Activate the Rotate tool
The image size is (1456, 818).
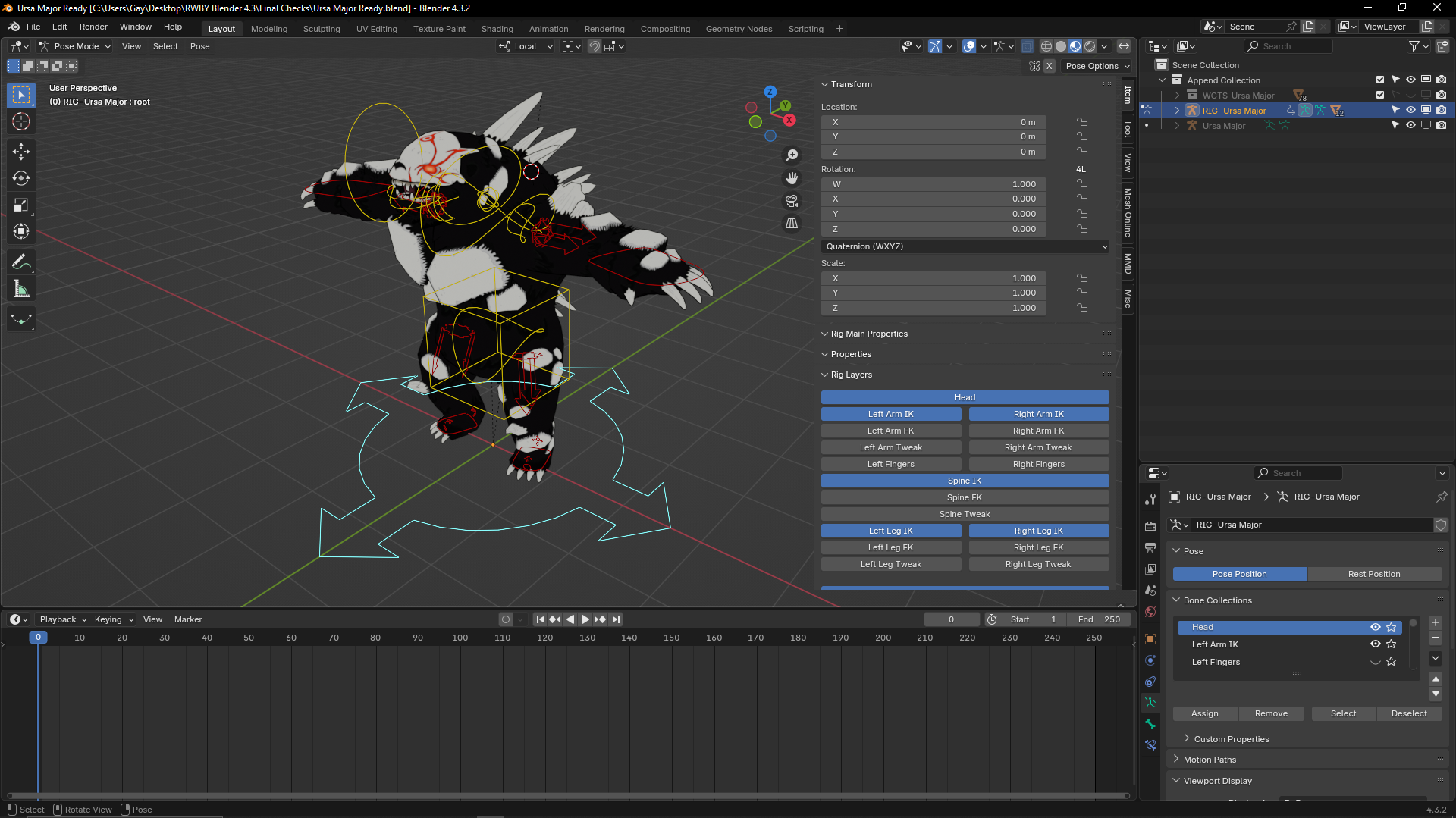point(21,178)
